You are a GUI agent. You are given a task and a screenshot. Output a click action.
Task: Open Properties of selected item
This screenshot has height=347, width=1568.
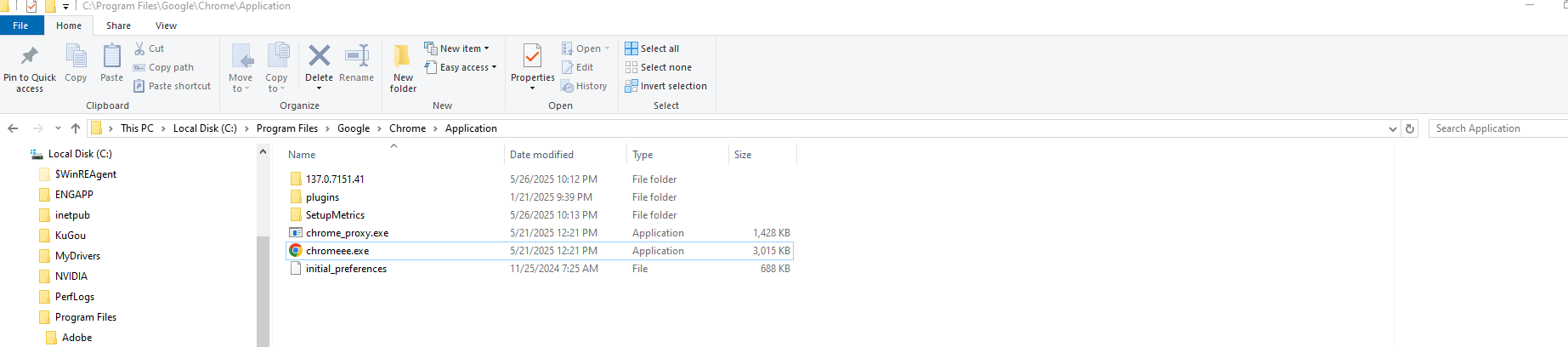coord(533,68)
